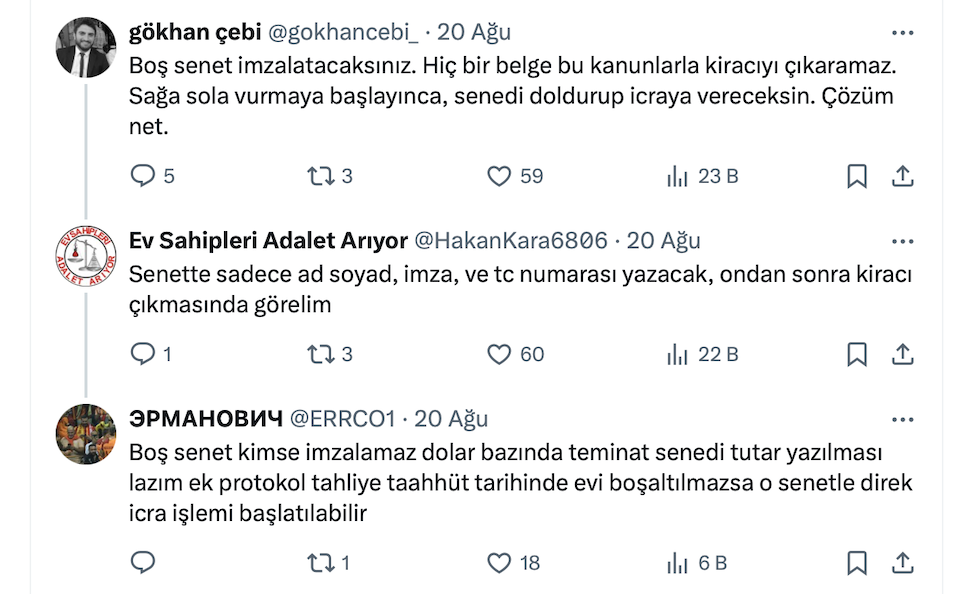Retweet gökhan çebi's tweet
This screenshot has width=958, height=594.
coord(318,177)
